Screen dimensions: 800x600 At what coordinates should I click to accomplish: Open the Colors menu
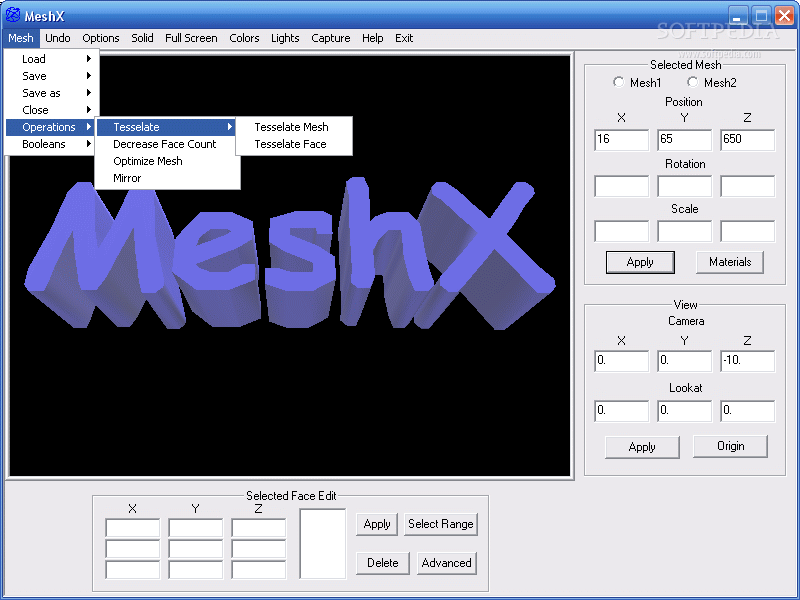click(244, 38)
